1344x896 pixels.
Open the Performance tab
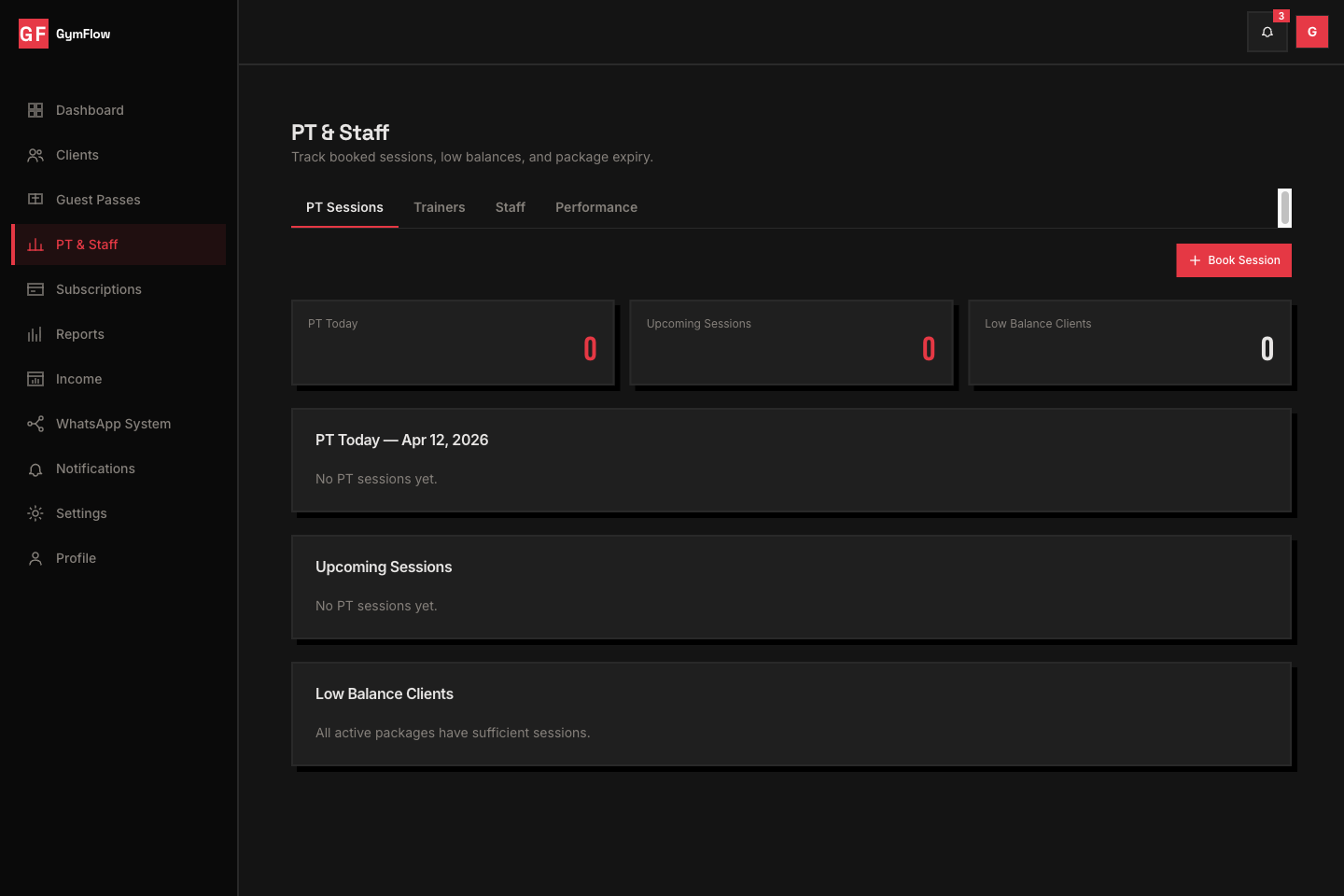(595, 207)
